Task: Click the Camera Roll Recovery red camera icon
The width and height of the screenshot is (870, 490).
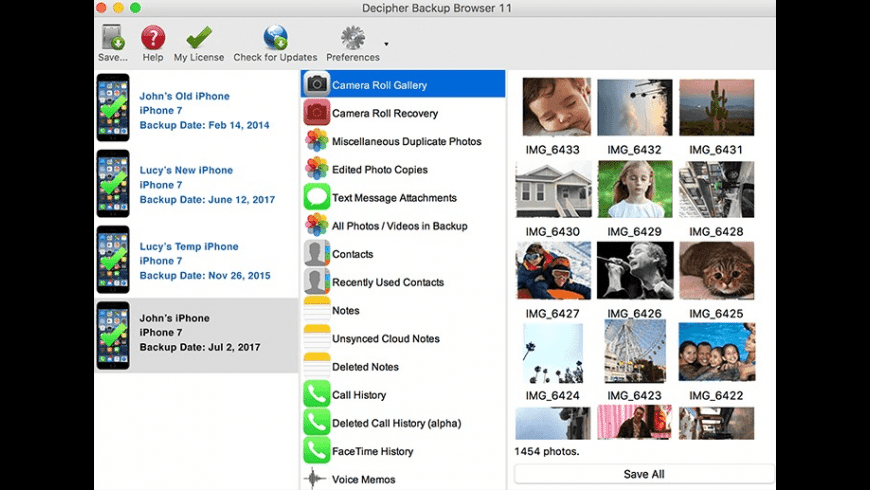Action: [x=317, y=113]
